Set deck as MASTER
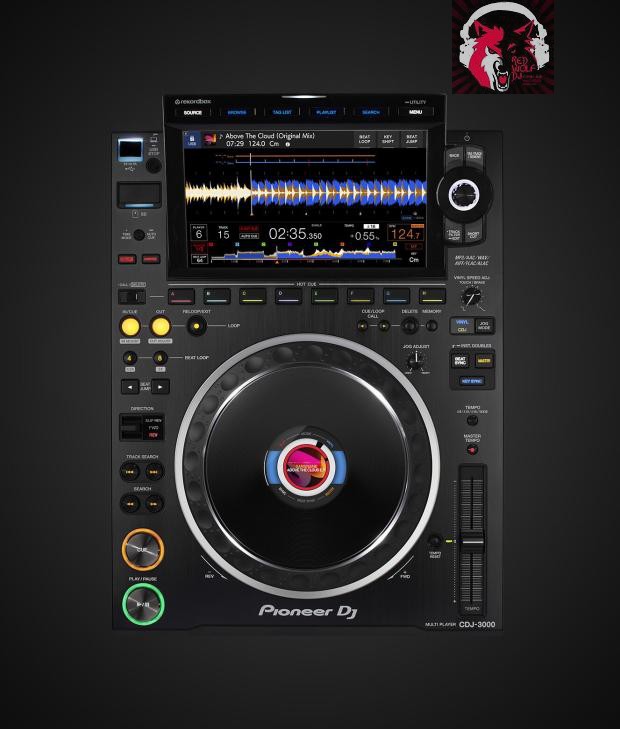Viewport: 620px width, 729px height. [484, 361]
